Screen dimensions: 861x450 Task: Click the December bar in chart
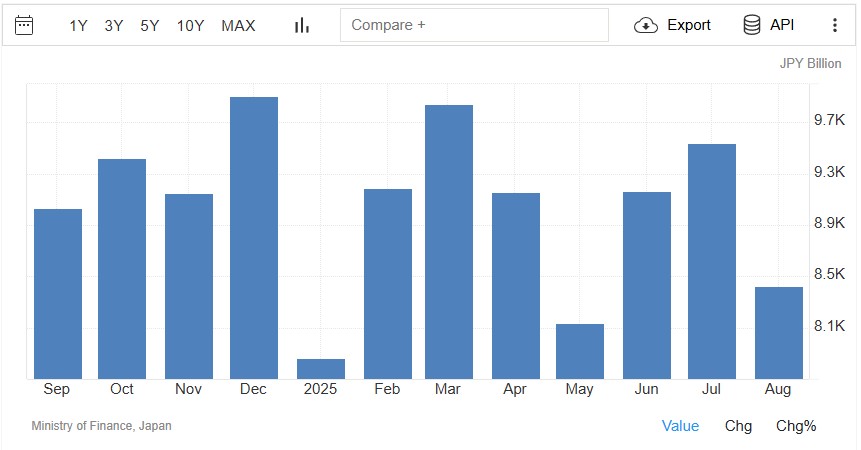(254, 238)
